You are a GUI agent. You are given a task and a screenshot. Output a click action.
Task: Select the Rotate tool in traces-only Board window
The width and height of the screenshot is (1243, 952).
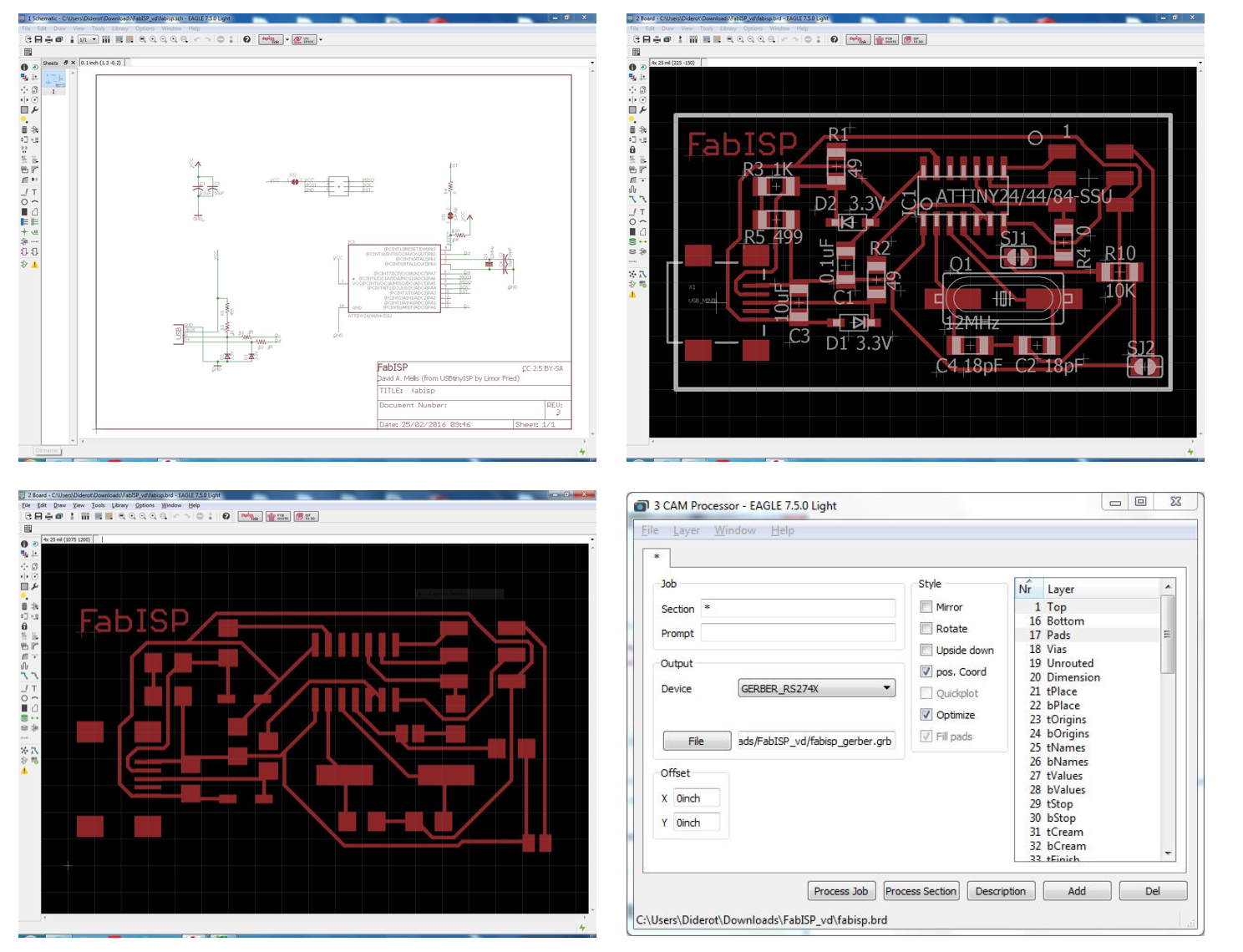(x=34, y=576)
